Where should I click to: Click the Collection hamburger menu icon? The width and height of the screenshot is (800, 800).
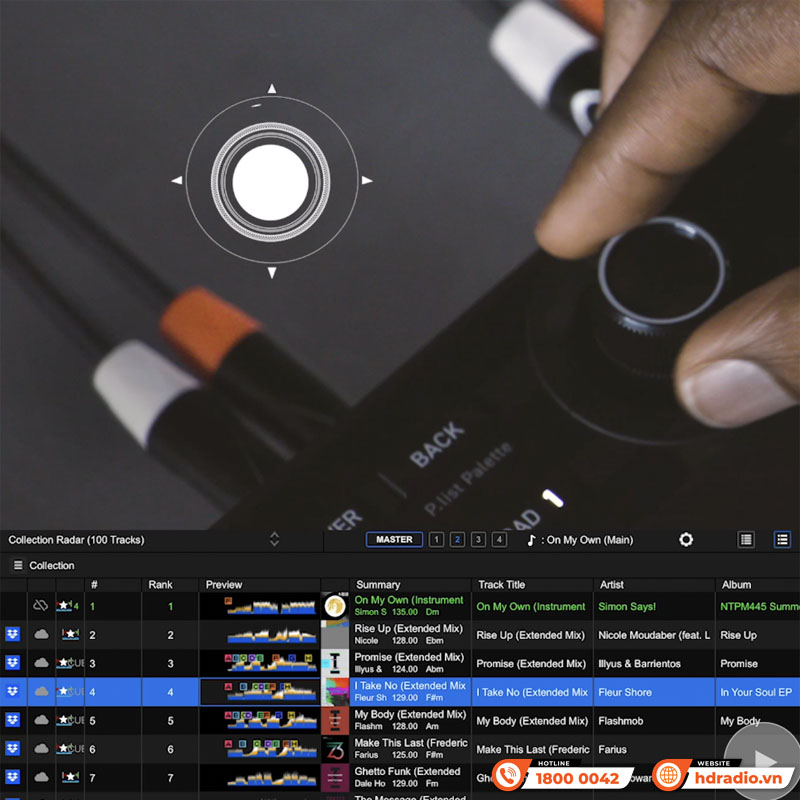(17, 566)
